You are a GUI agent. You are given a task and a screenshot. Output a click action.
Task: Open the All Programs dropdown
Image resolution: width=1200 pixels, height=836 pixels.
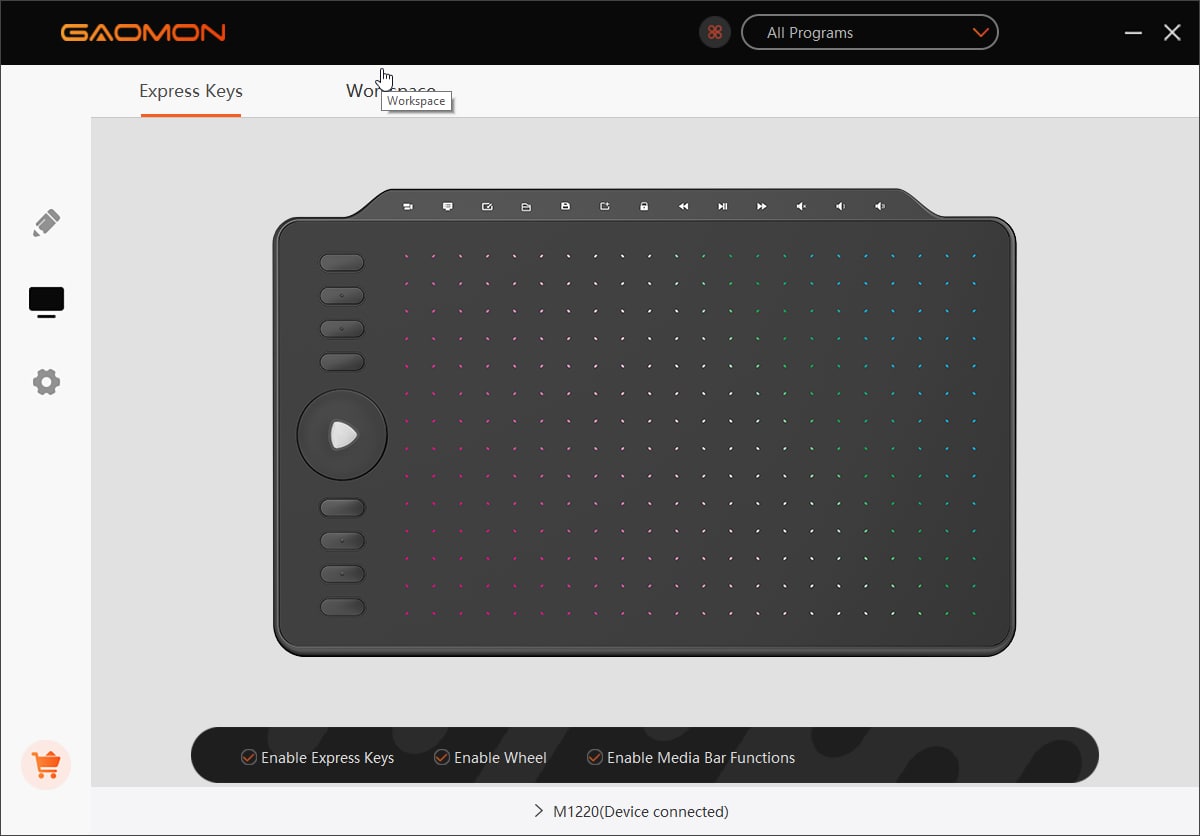(870, 32)
